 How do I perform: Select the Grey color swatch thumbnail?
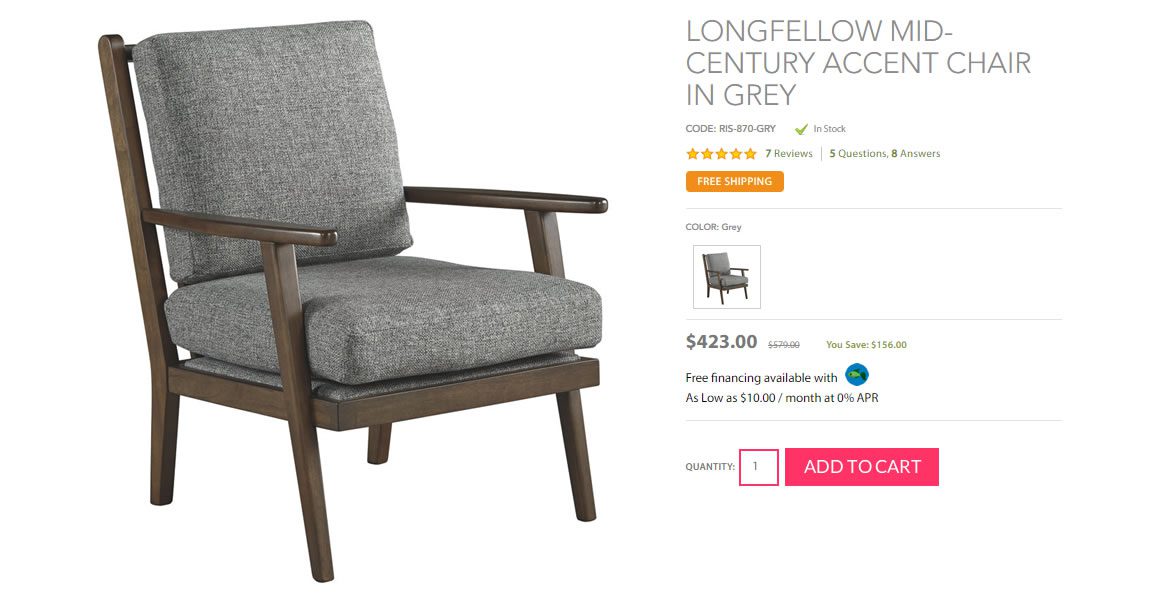pos(726,277)
